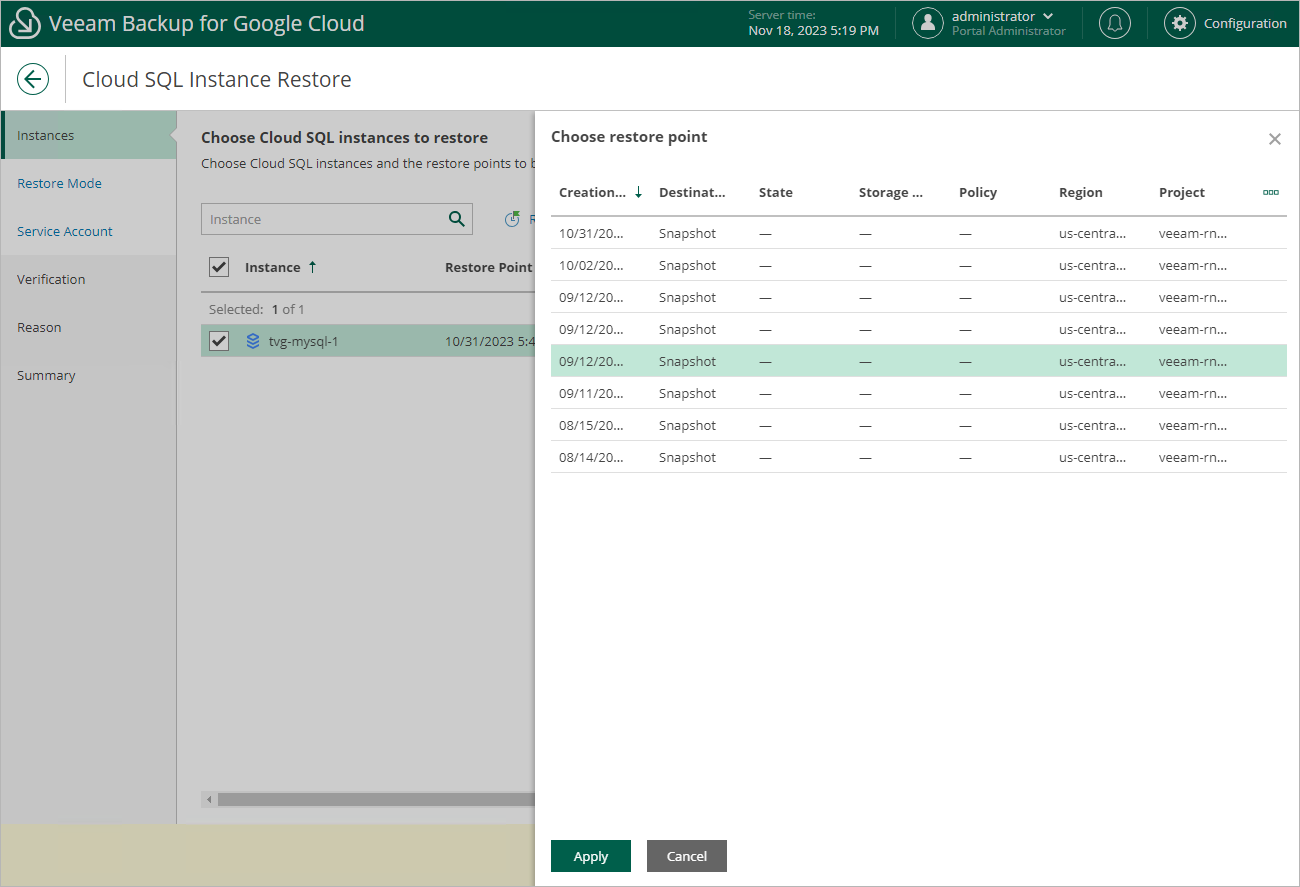Open the Service Account step
This screenshot has height=887, width=1300.
click(65, 231)
